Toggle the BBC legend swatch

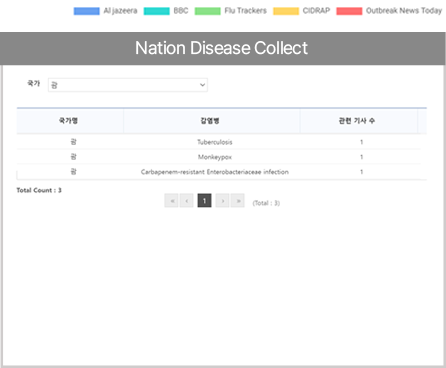point(157,11)
